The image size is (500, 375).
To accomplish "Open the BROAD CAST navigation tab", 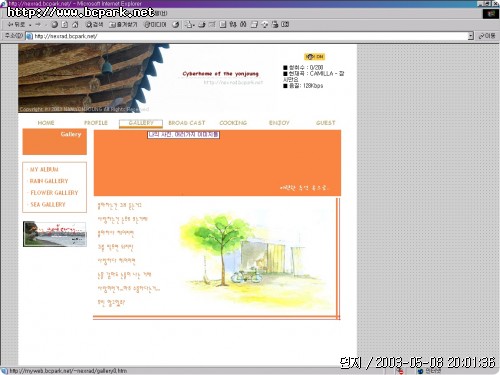I will click(x=187, y=123).
